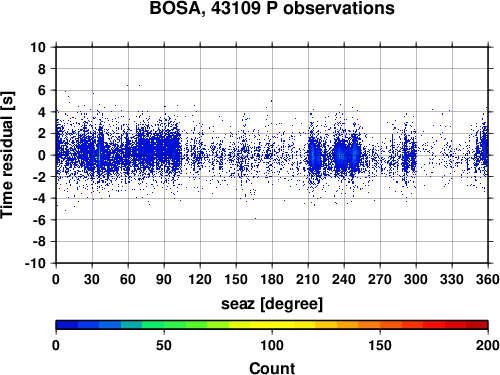Select the green colorbar segment near 50
The image size is (500, 375).
click(153, 325)
